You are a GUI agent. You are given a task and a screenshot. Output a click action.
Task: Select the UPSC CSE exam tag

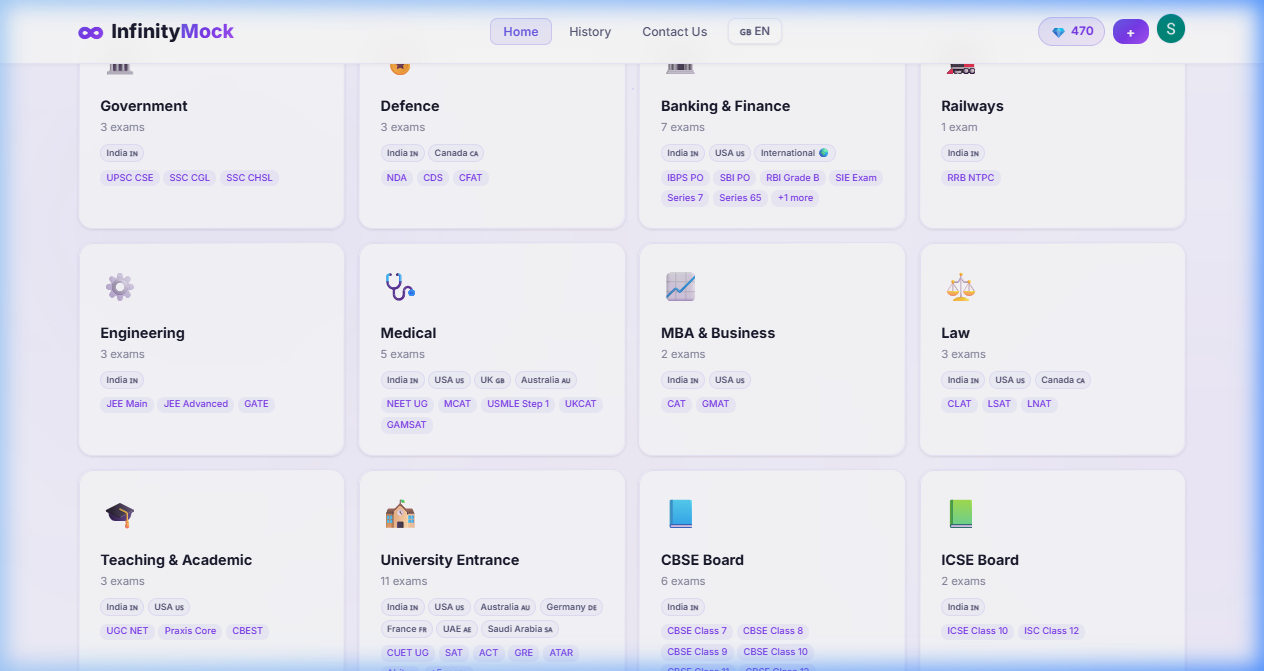130,178
